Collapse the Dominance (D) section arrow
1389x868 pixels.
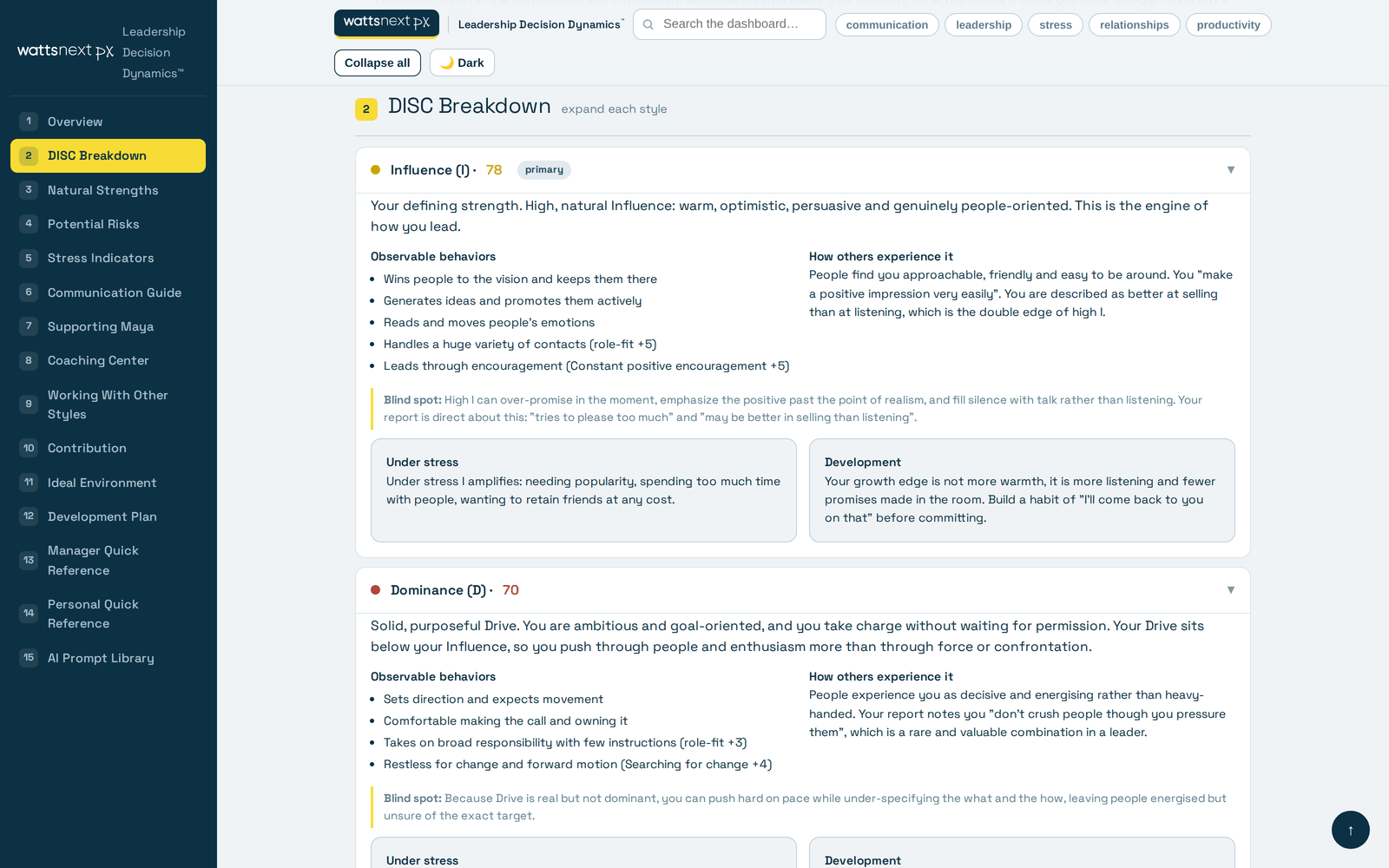(x=1231, y=590)
